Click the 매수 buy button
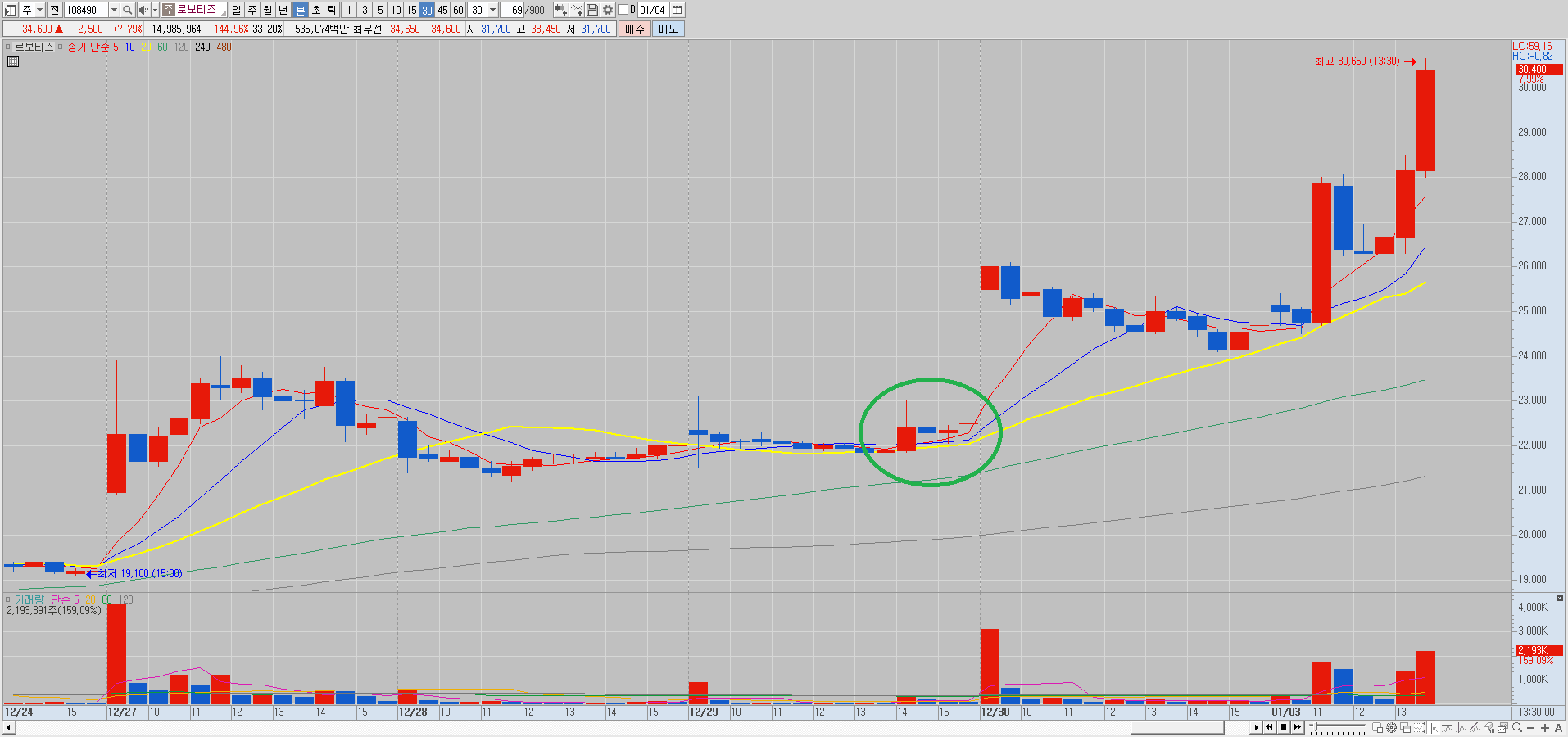Image resolution: width=1568 pixels, height=737 pixels. pos(635,29)
